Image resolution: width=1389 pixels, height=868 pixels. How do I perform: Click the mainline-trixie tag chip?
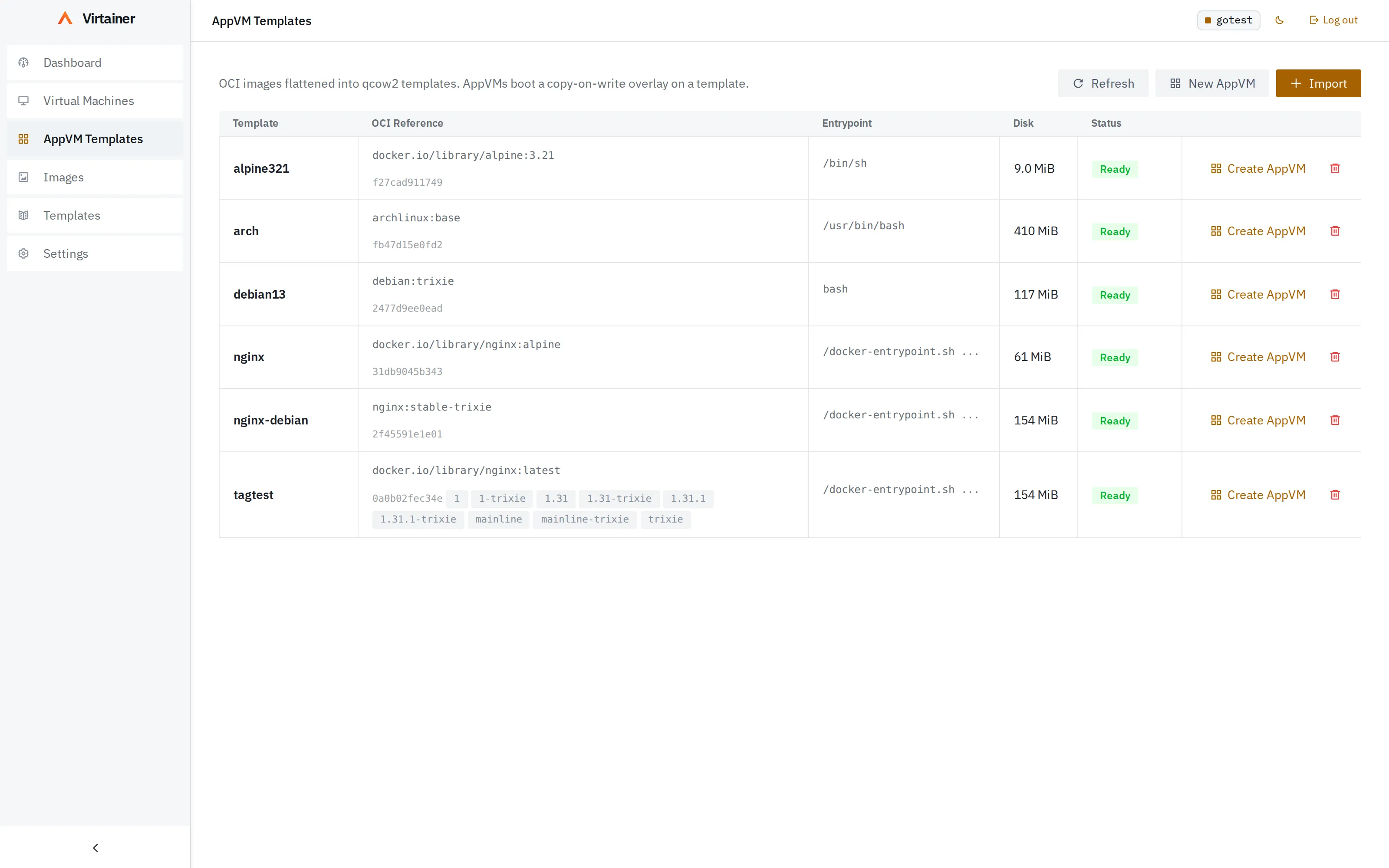[x=585, y=519]
